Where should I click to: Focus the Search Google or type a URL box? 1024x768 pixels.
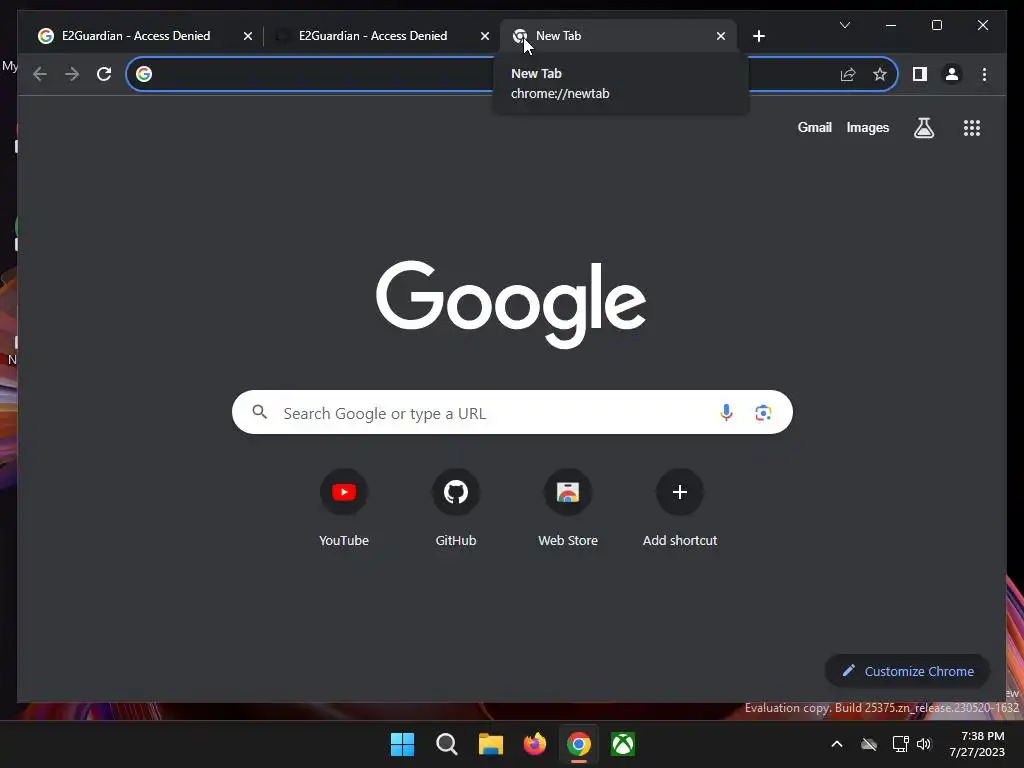click(x=512, y=413)
